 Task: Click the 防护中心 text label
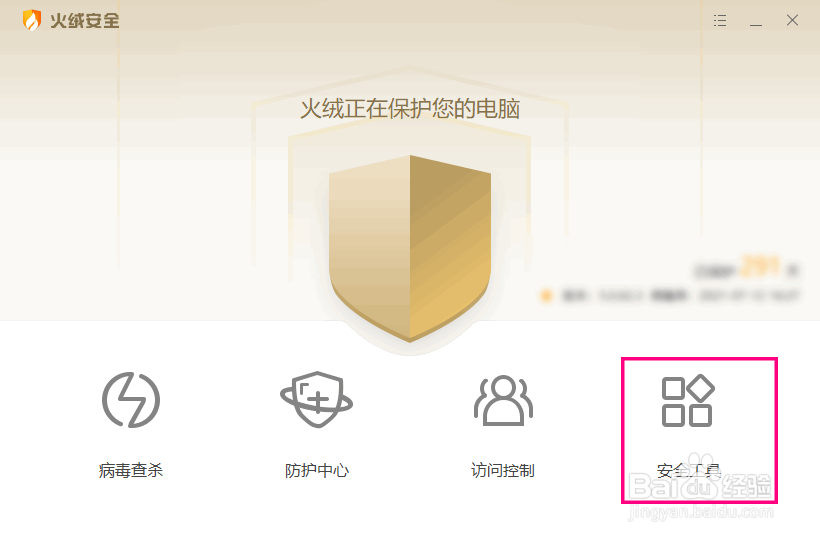pos(317,470)
